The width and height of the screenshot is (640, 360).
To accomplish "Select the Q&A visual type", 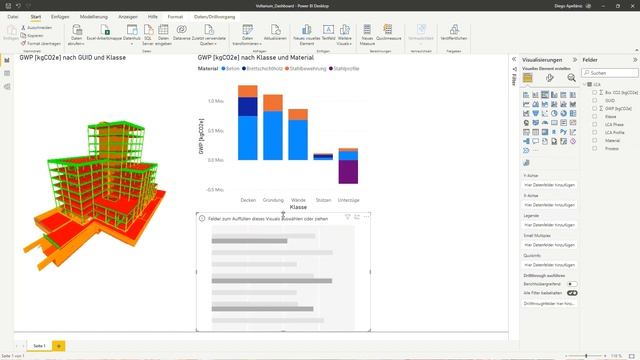I will 536,141.
